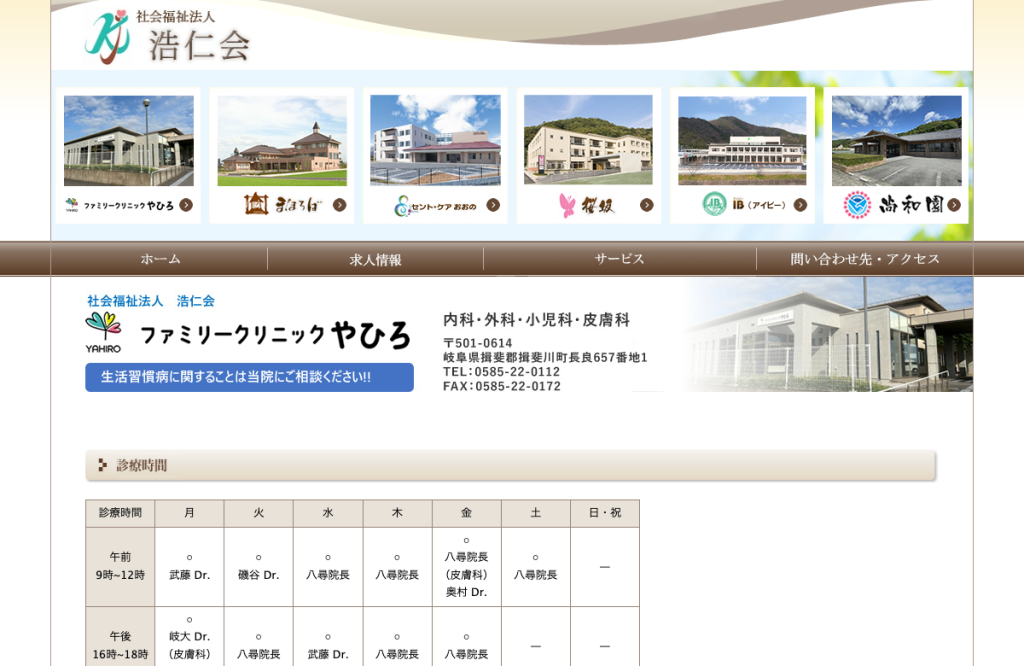Click 生活習慣病に関することは当院にご相談ください blue banner

249,377
